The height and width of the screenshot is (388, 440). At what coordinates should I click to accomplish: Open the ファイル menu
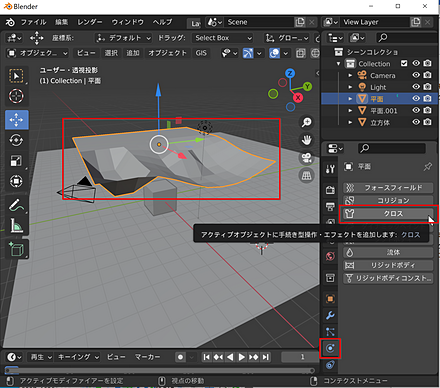coord(33,22)
